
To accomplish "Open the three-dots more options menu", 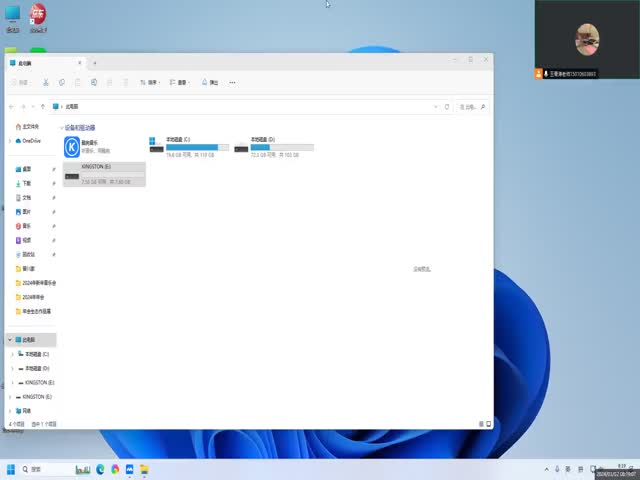I will [233, 82].
